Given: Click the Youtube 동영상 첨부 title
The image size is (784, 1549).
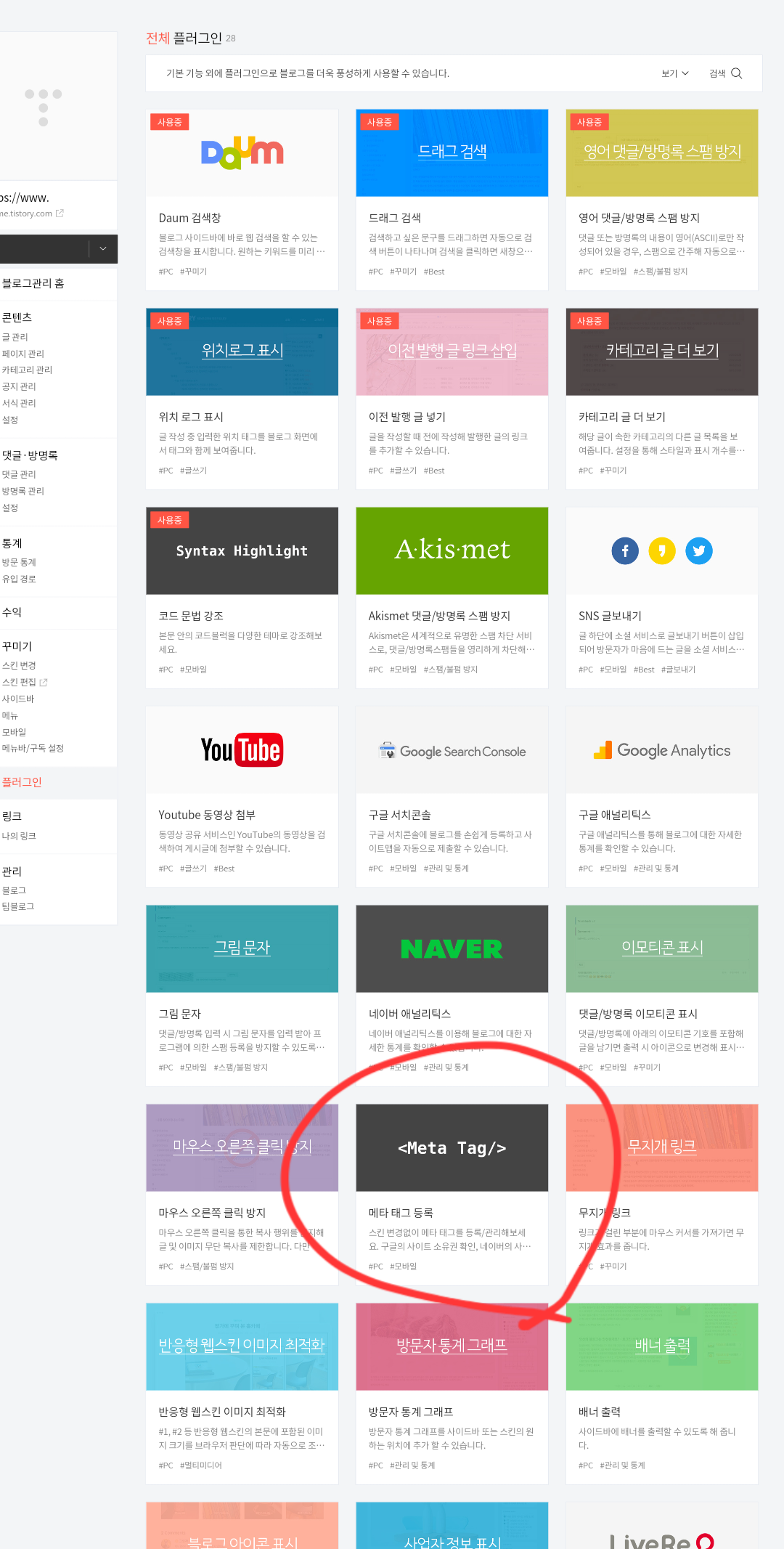Looking at the screenshot, I should [207, 815].
